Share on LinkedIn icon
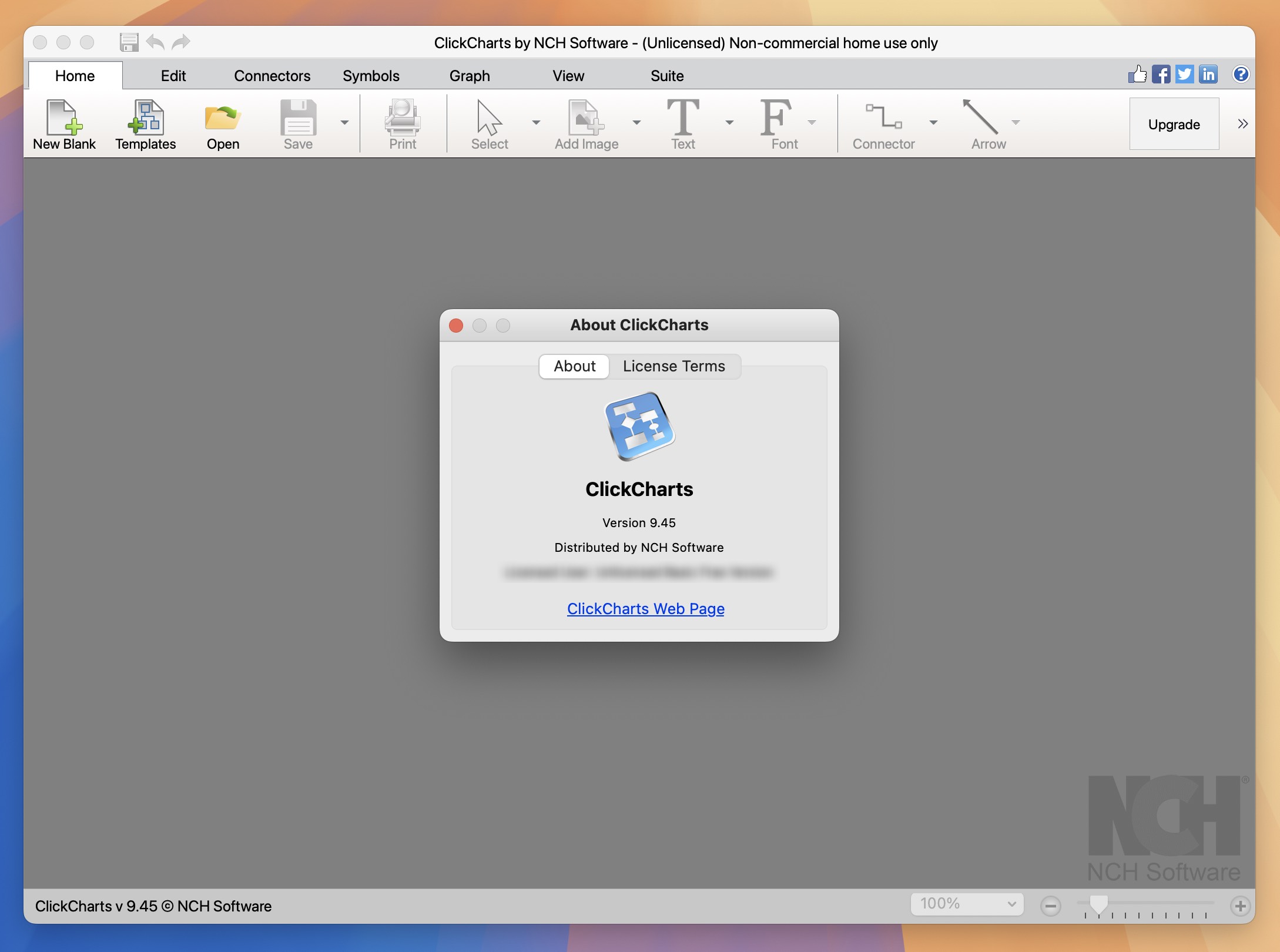Screen dimensions: 1280x952 (x=1208, y=74)
